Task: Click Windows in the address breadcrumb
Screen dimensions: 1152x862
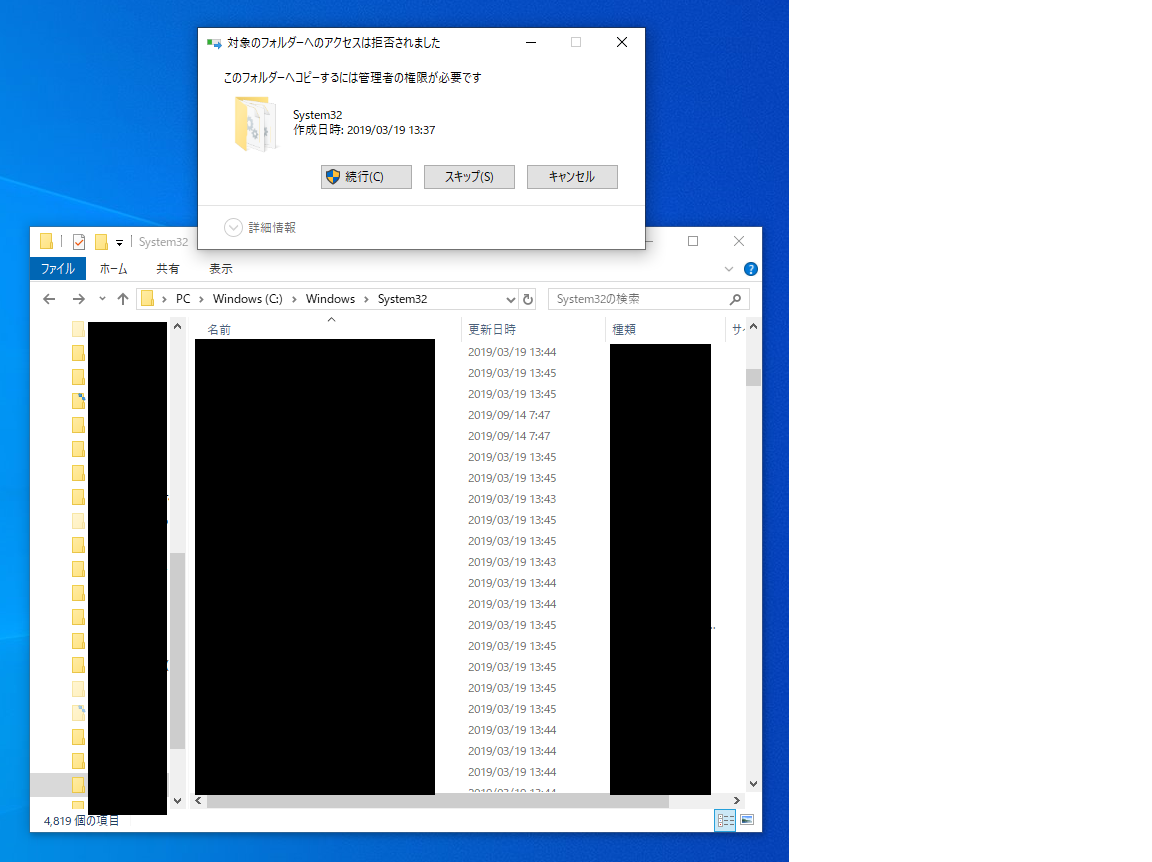Action: point(330,299)
